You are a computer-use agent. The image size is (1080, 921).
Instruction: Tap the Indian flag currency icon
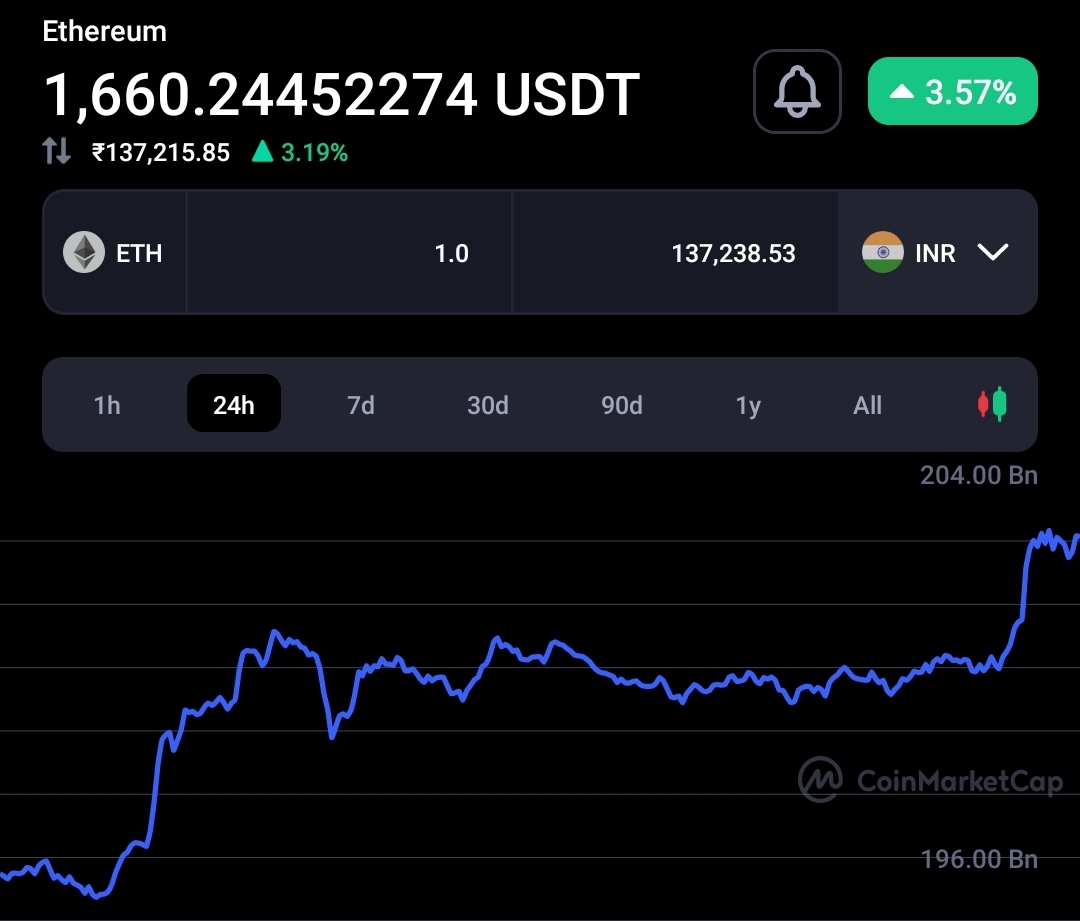tap(882, 252)
